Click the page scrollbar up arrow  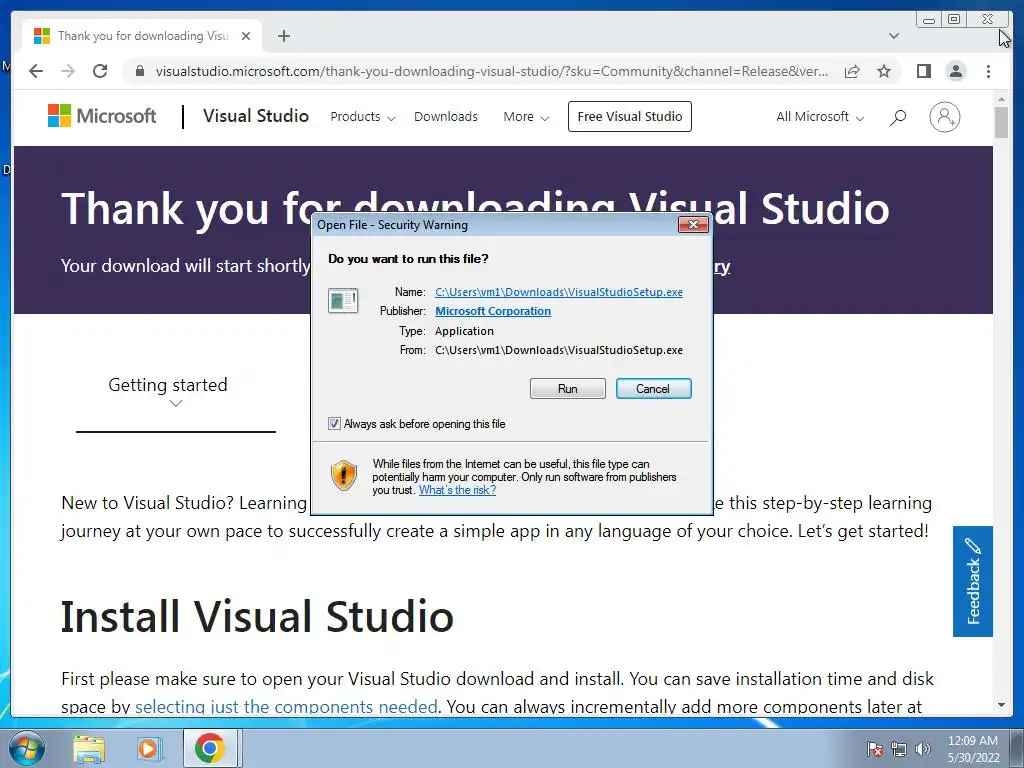[x=1001, y=99]
